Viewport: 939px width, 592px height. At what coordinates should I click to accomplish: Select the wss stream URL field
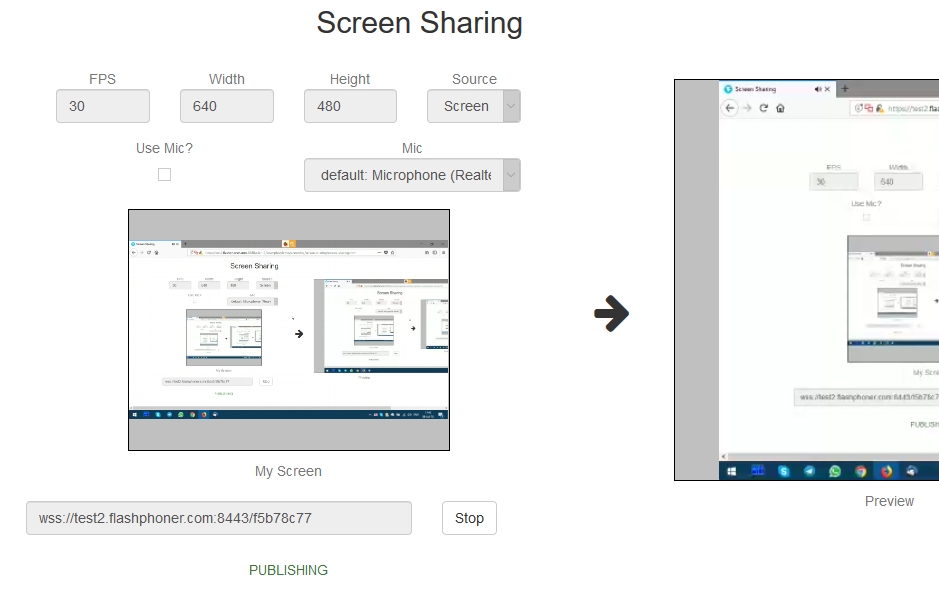click(218, 518)
